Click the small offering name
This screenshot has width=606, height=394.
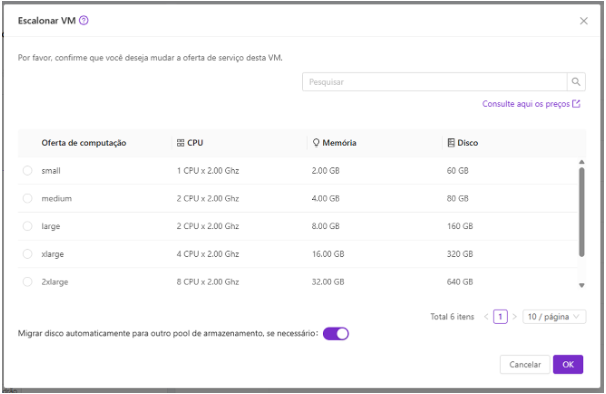[51, 171]
